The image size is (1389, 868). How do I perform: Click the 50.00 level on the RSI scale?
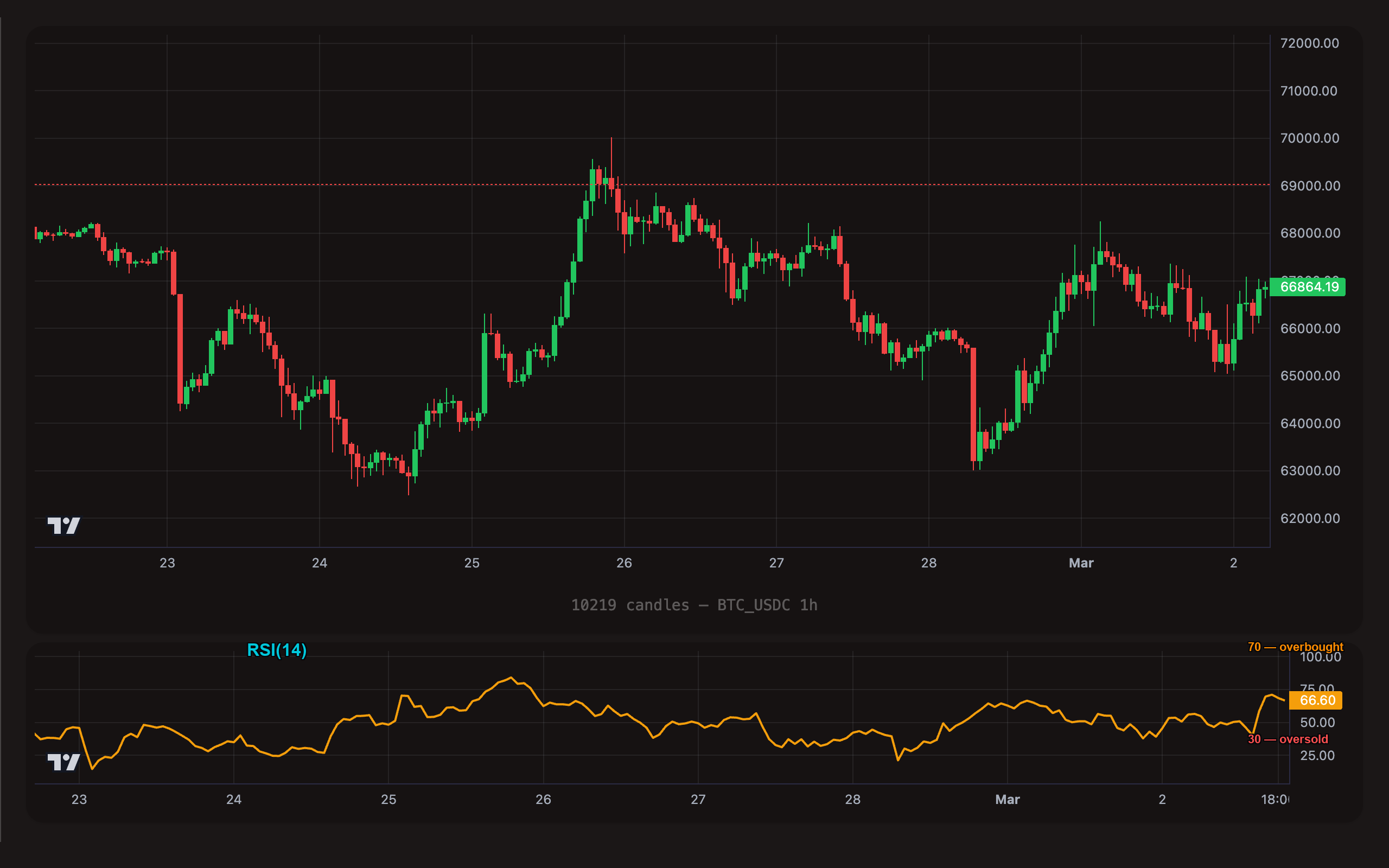pyautogui.click(x=1318, y=722)
